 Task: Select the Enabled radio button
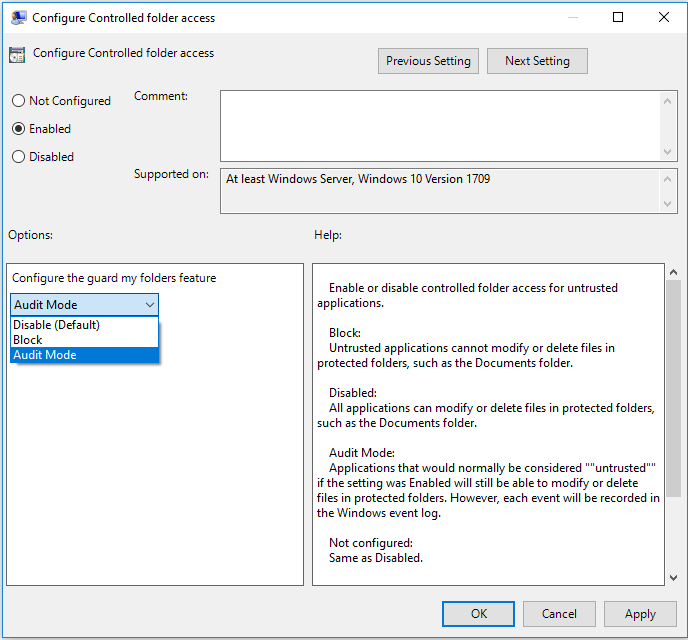(18, 129)
